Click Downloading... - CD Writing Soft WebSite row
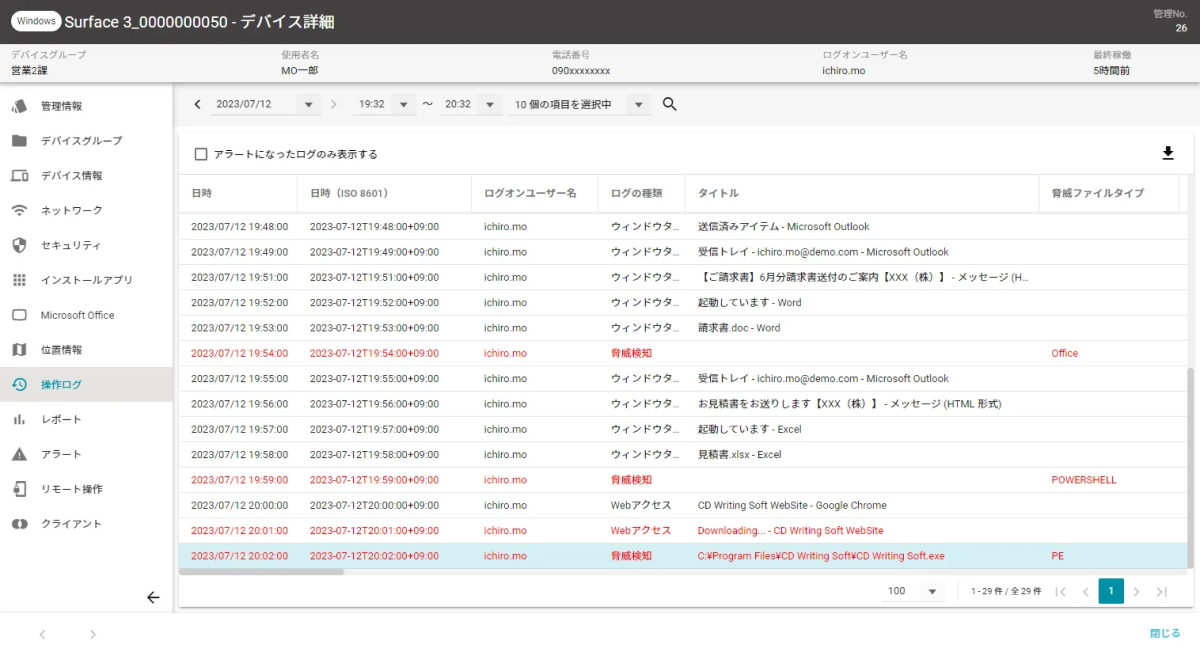1200x650 pixels. [x=683, y=531]
